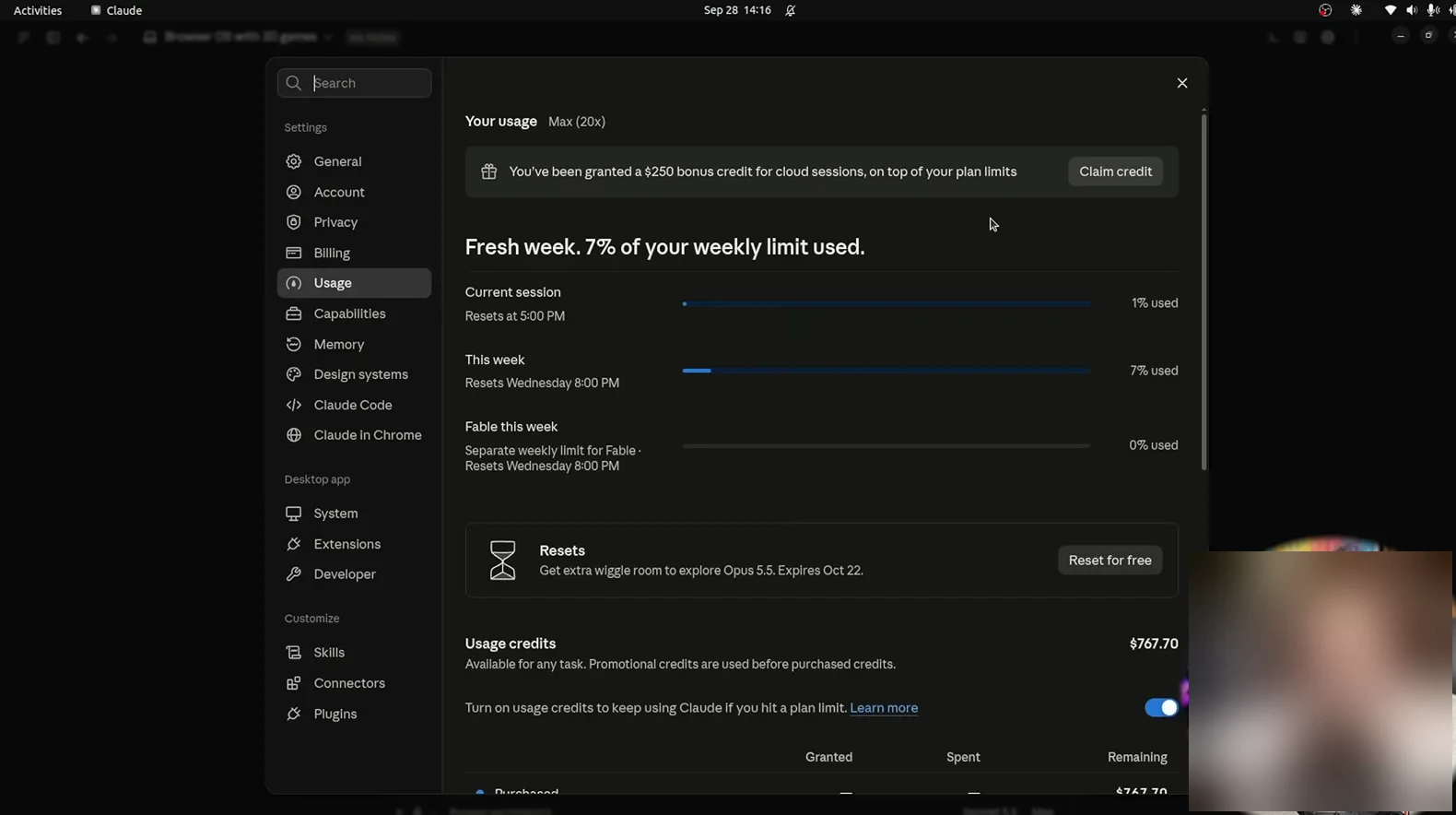Click the System monitor icon
The height and width of the screenshot is (815, 1456).
coord(294,514)
